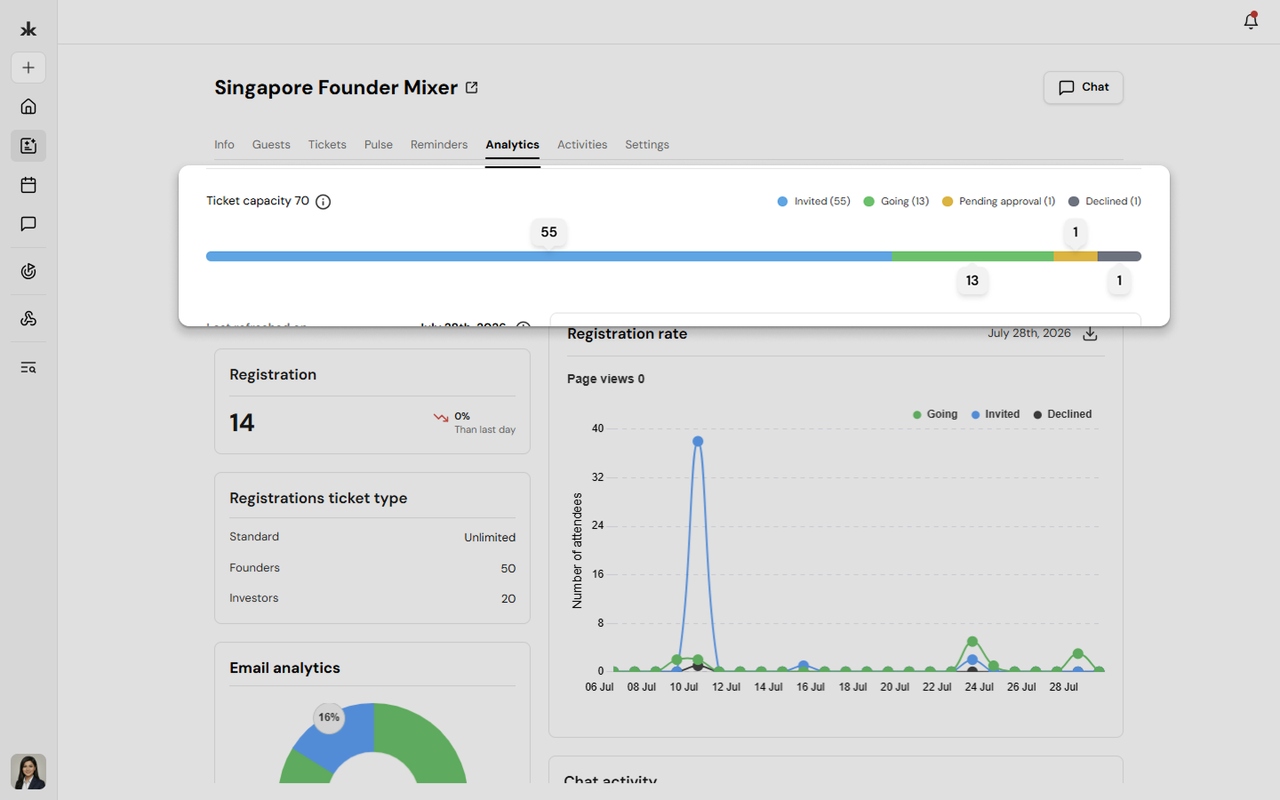Open the pie chart analytics sidebar icon
1280x800 pixels.
(28, 271)
